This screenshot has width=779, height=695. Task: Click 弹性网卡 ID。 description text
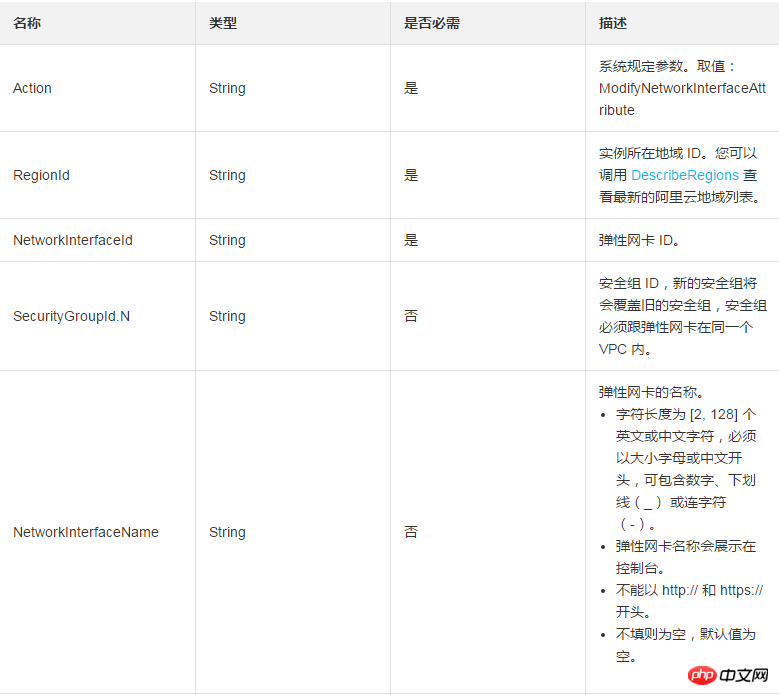[x=639, y=240]
